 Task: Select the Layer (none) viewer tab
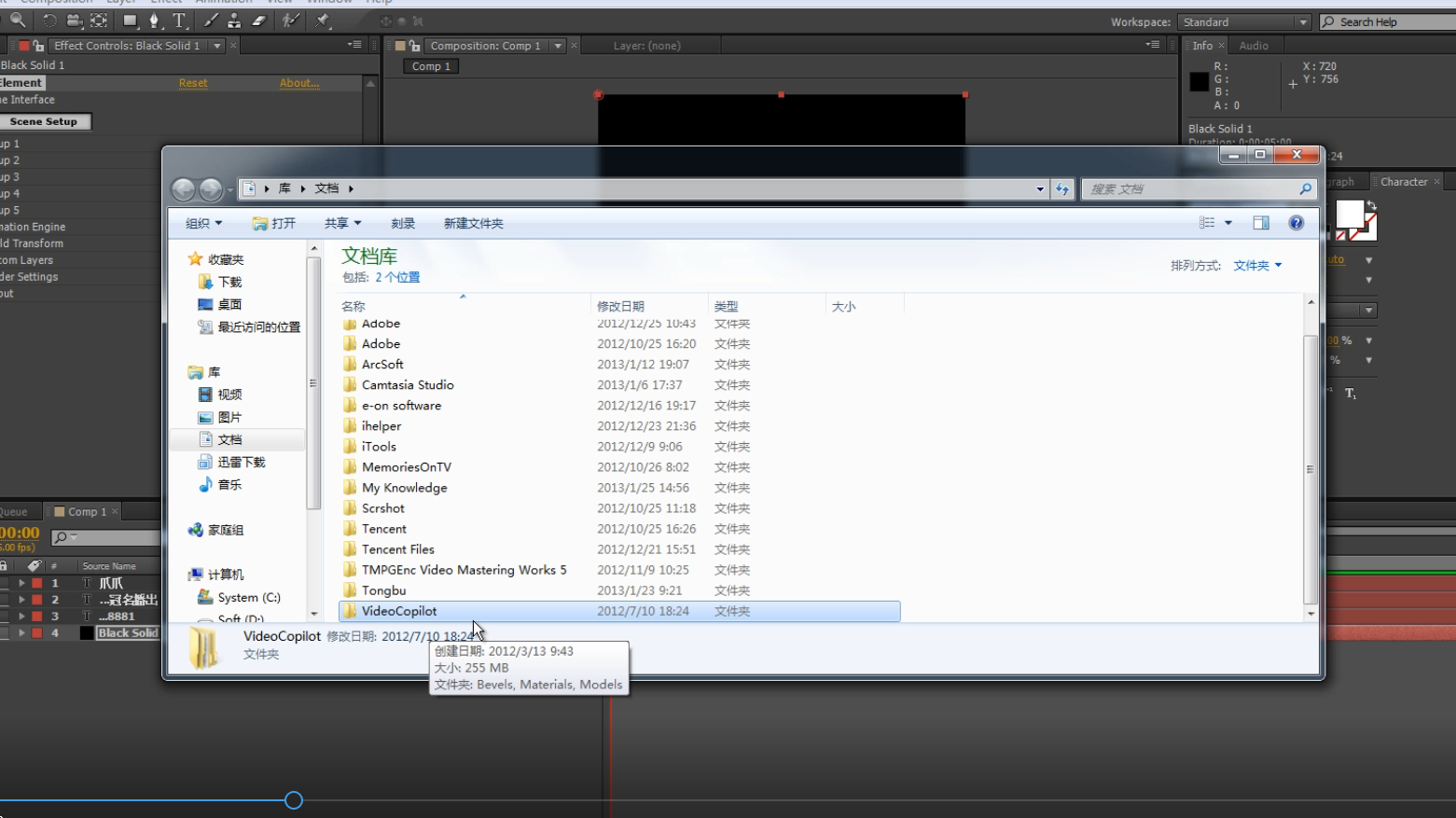pos(646,46)
